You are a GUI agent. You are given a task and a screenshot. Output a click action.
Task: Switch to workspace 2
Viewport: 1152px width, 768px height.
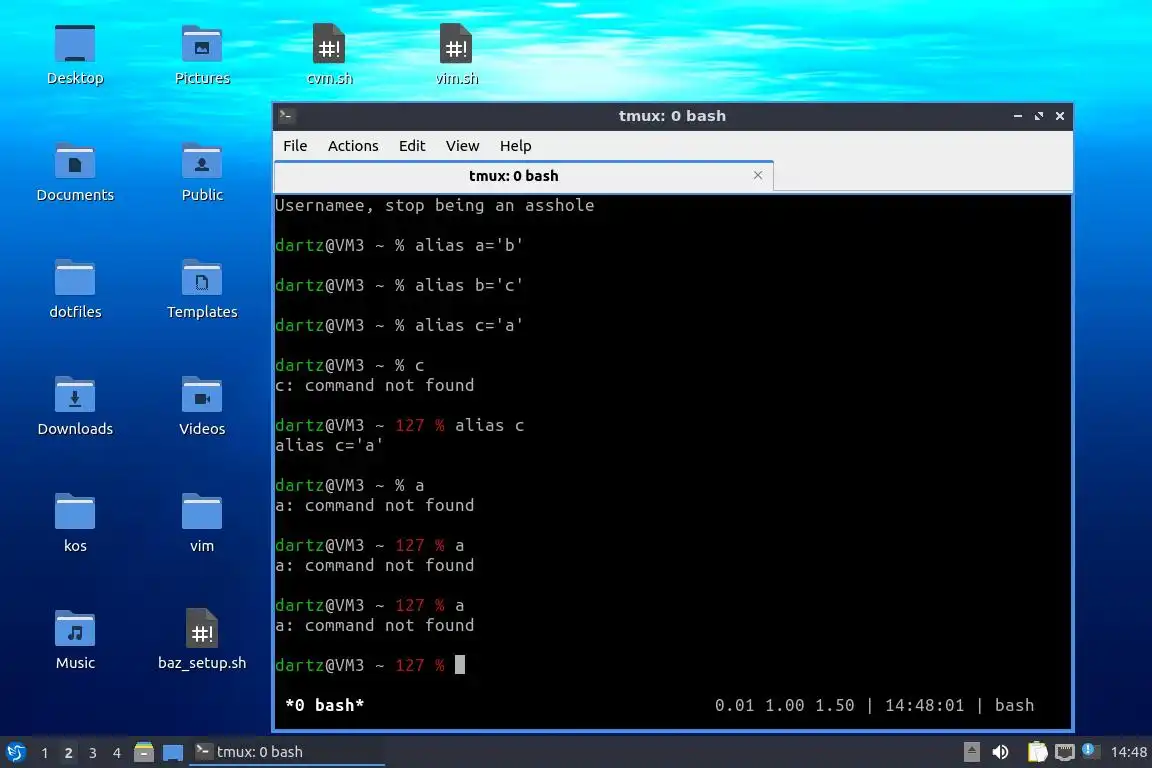pos(68,753)
